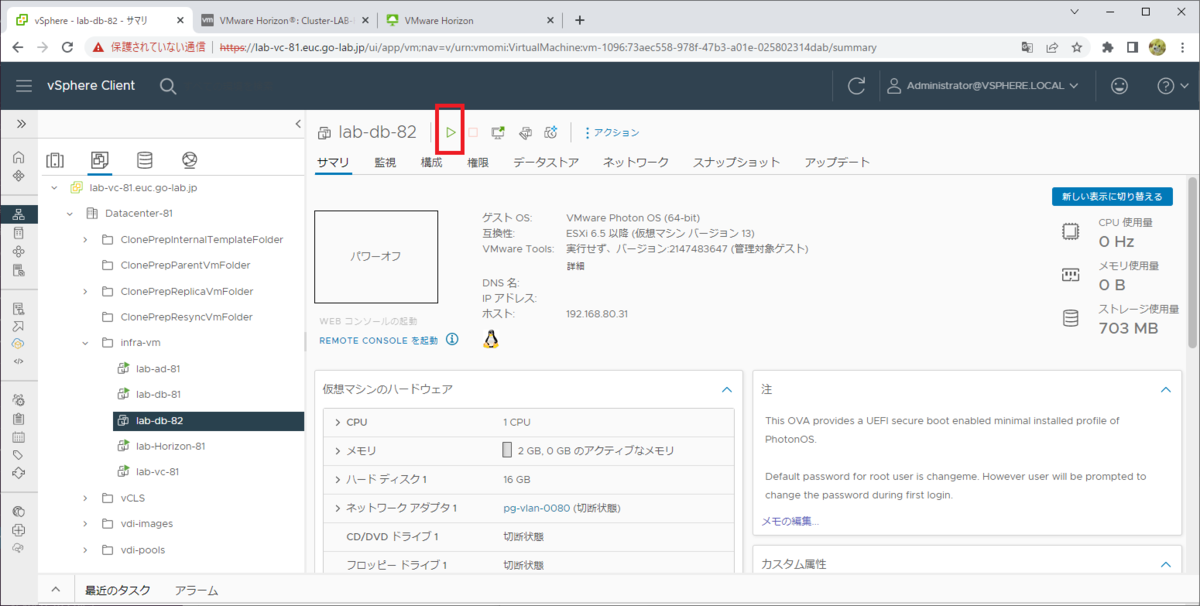
Task: Open Tags icon in the sidebar
Action: [x=18, y=454]
